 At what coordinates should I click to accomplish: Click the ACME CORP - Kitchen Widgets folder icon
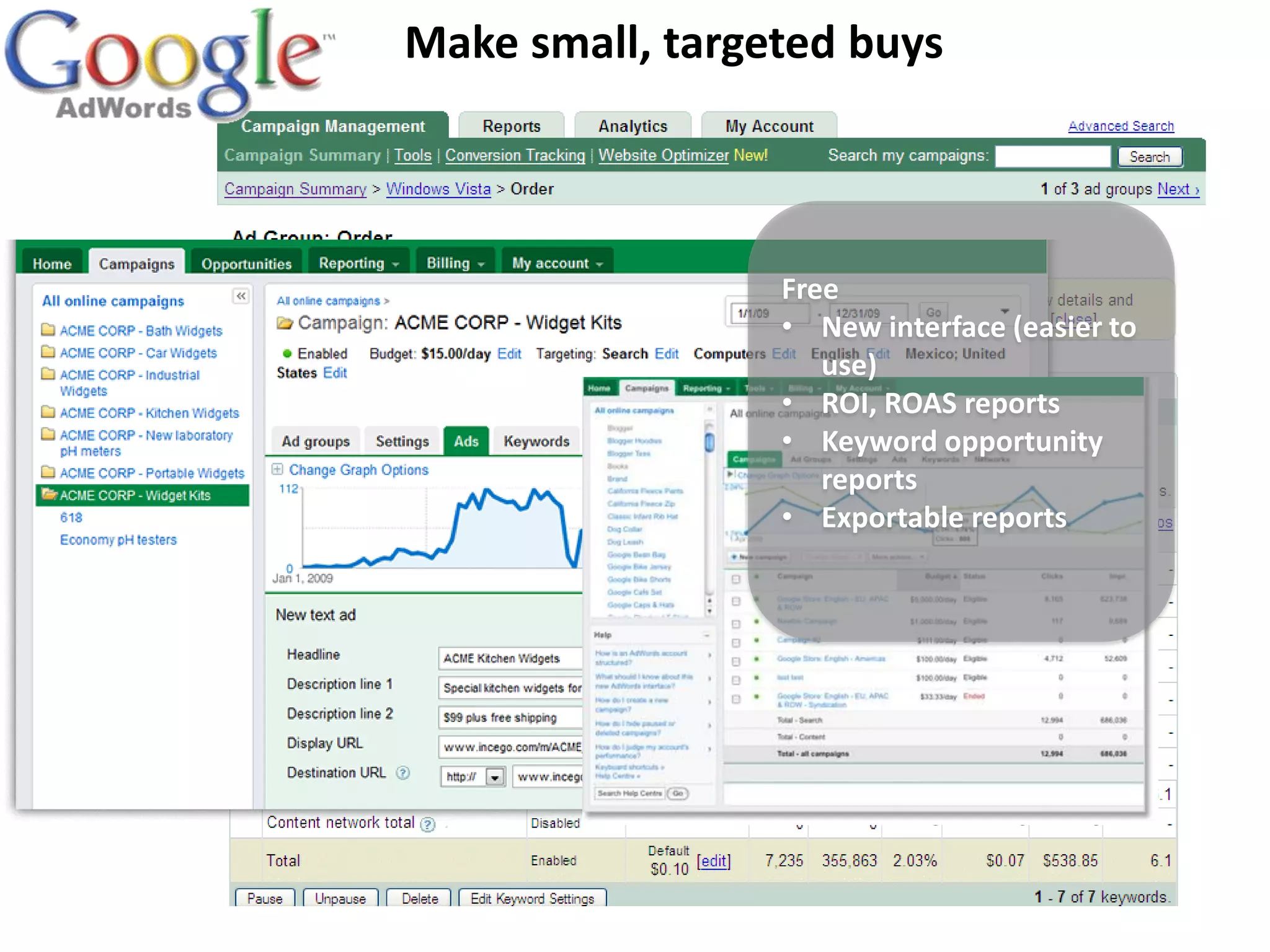coord(48,412)
